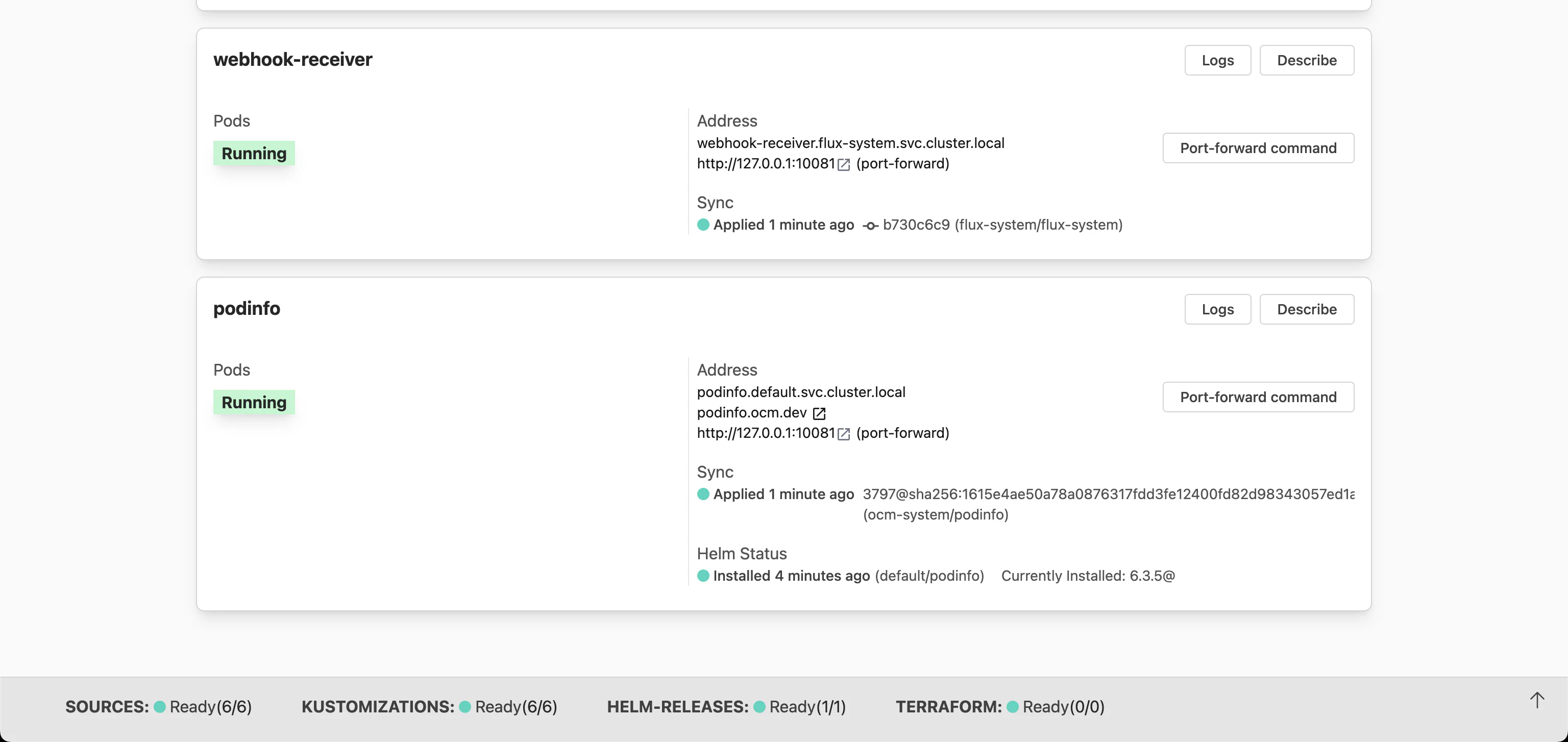Click Running pod badge in webhook-receiver card

coord(254,154)
